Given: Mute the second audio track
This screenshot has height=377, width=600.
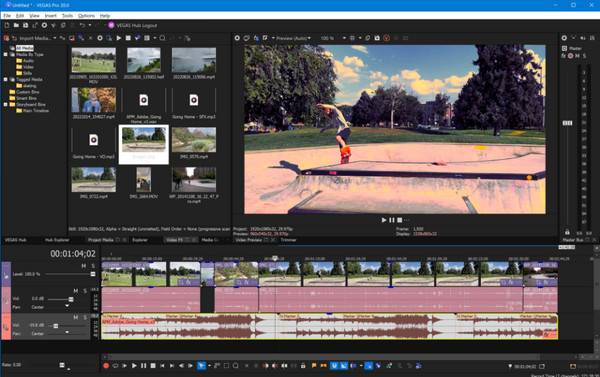Looking at the screenshot, I should tap(76, 317).
